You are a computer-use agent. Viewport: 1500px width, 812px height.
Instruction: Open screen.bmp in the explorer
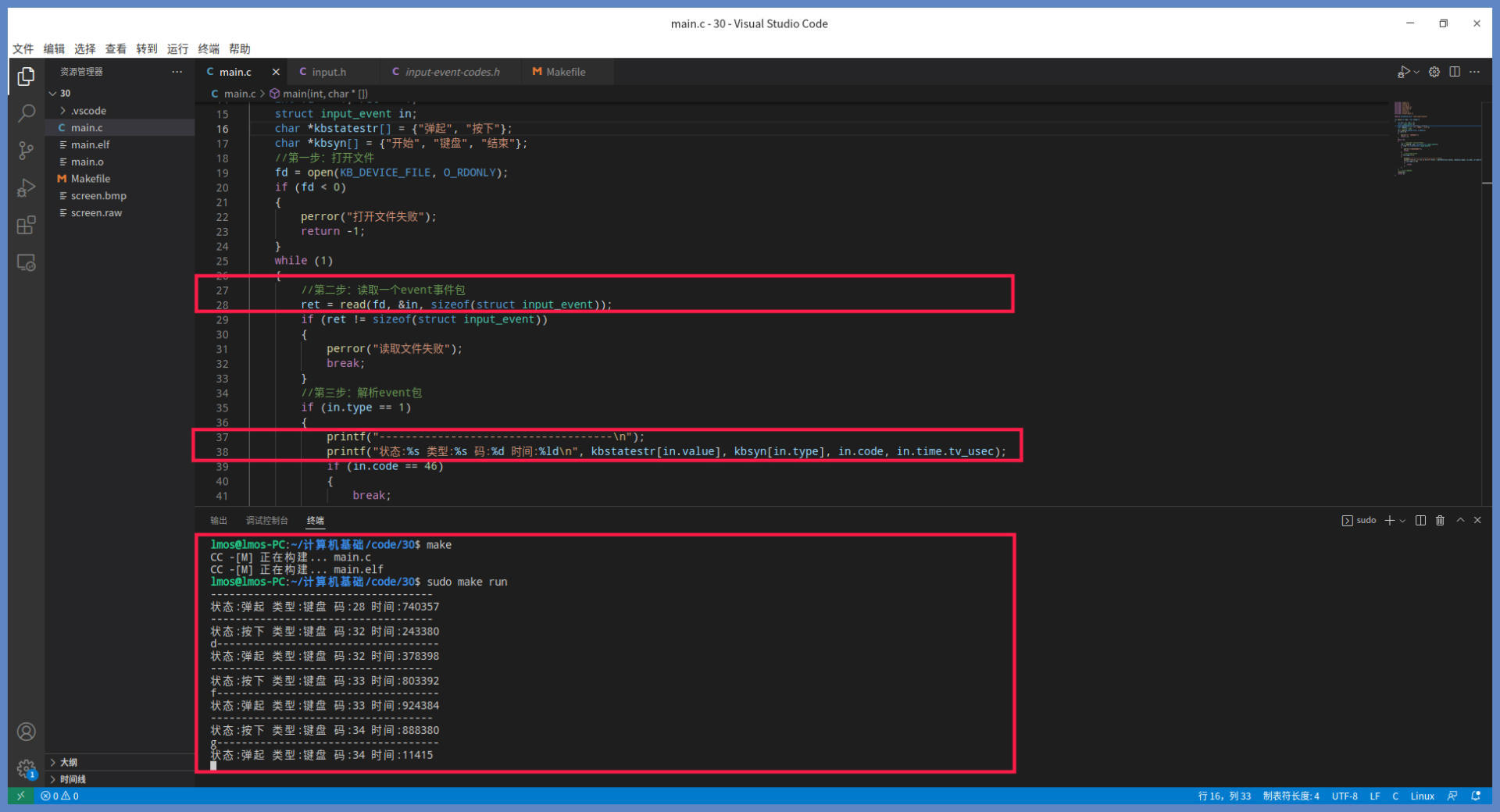pyautogui.click(x=98, y=196)
